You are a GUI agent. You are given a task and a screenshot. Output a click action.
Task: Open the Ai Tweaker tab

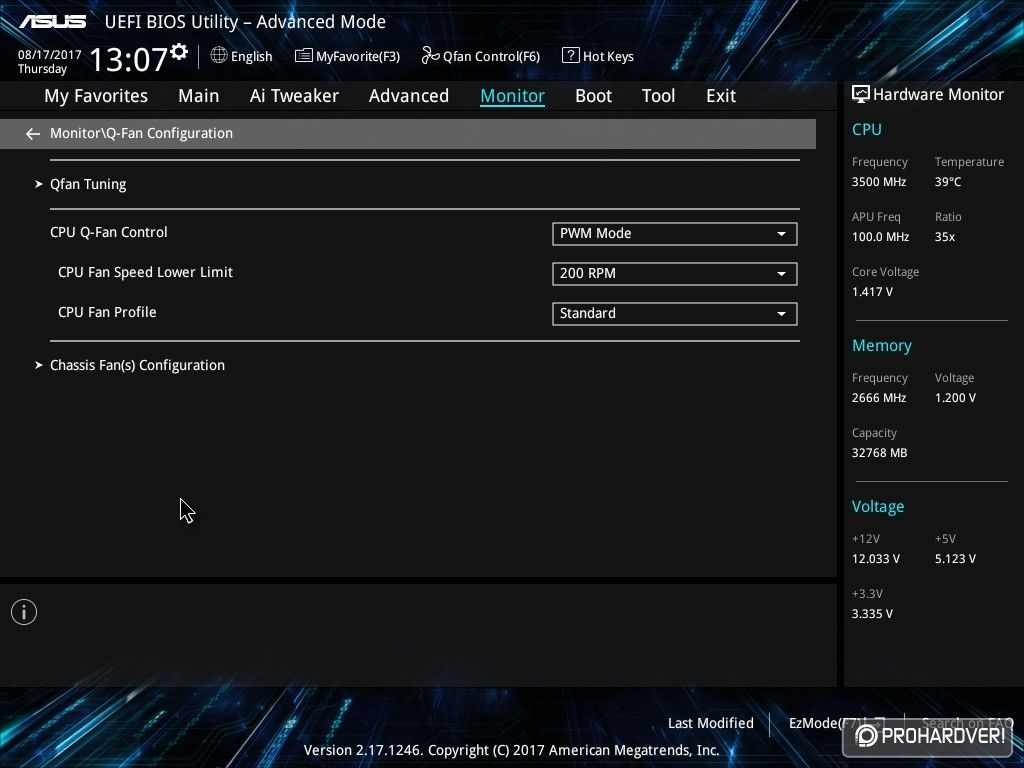coord(294,96)
